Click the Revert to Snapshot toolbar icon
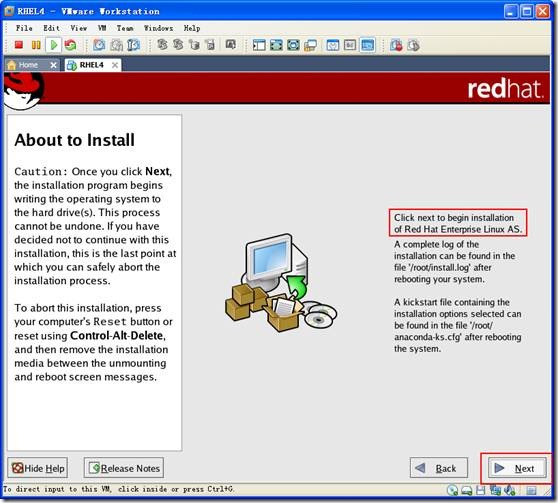The image size is (558, 503). 116,45
